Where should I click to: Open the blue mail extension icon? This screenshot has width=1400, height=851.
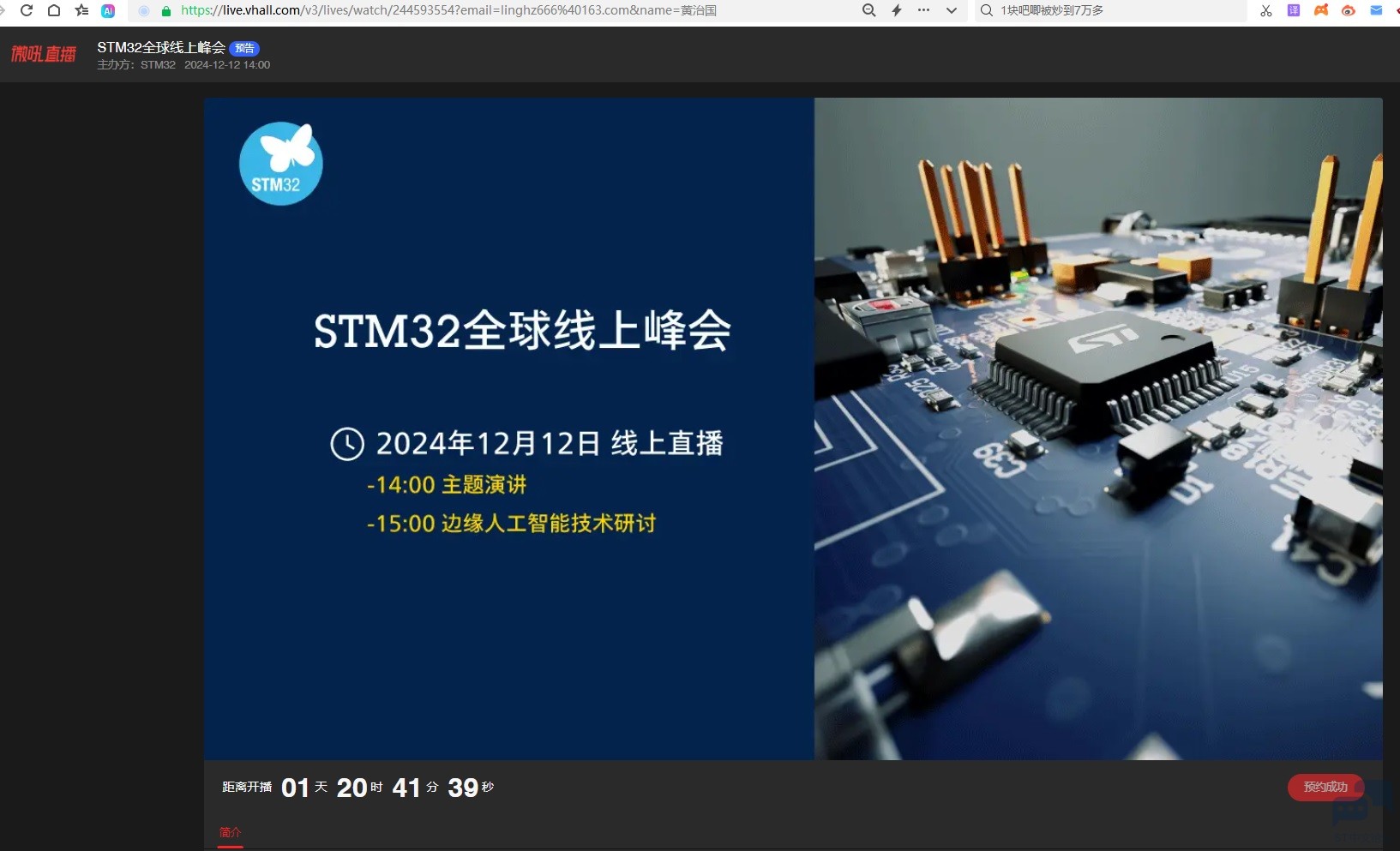1376,10
